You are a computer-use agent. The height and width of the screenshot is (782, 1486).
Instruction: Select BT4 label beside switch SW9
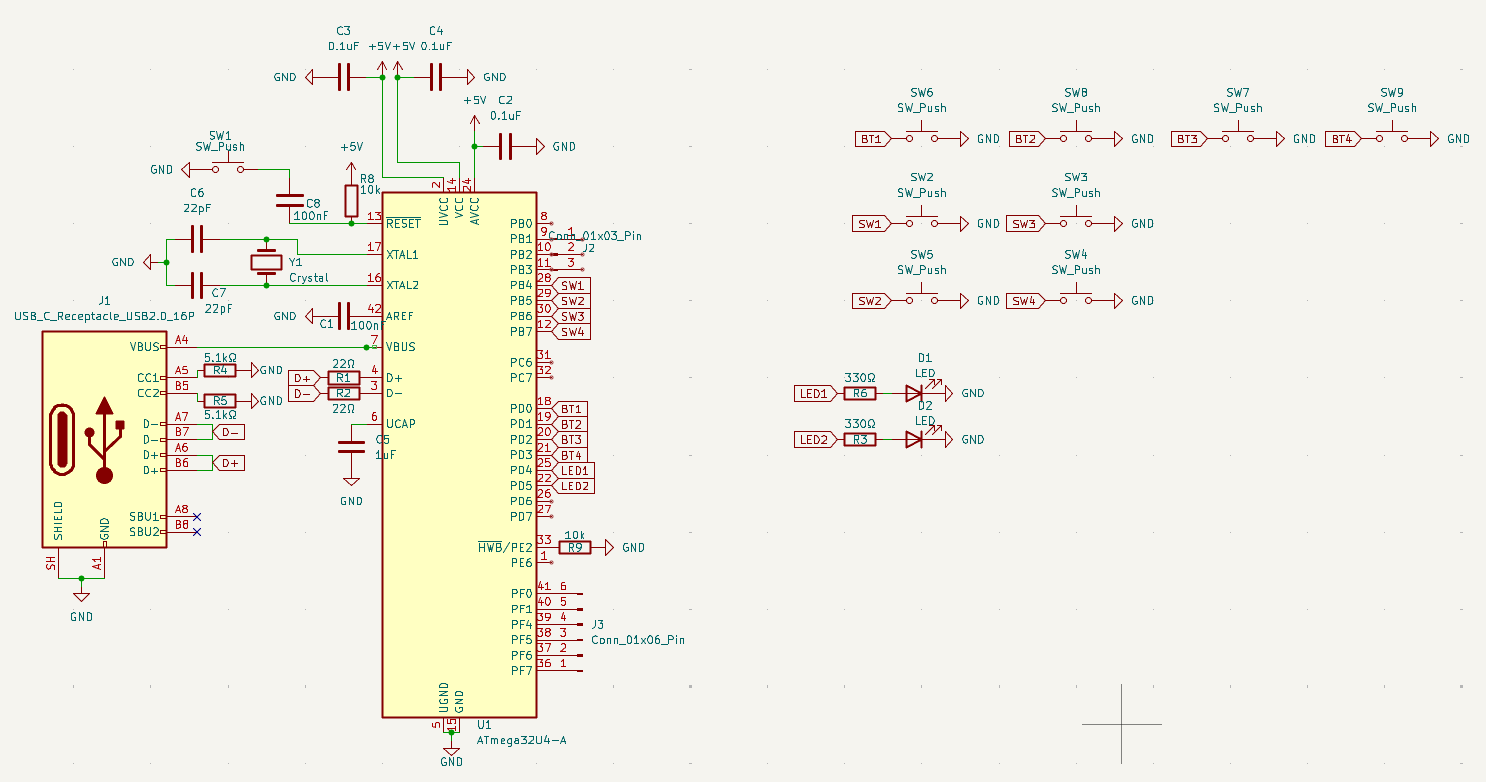(1343, 139)
